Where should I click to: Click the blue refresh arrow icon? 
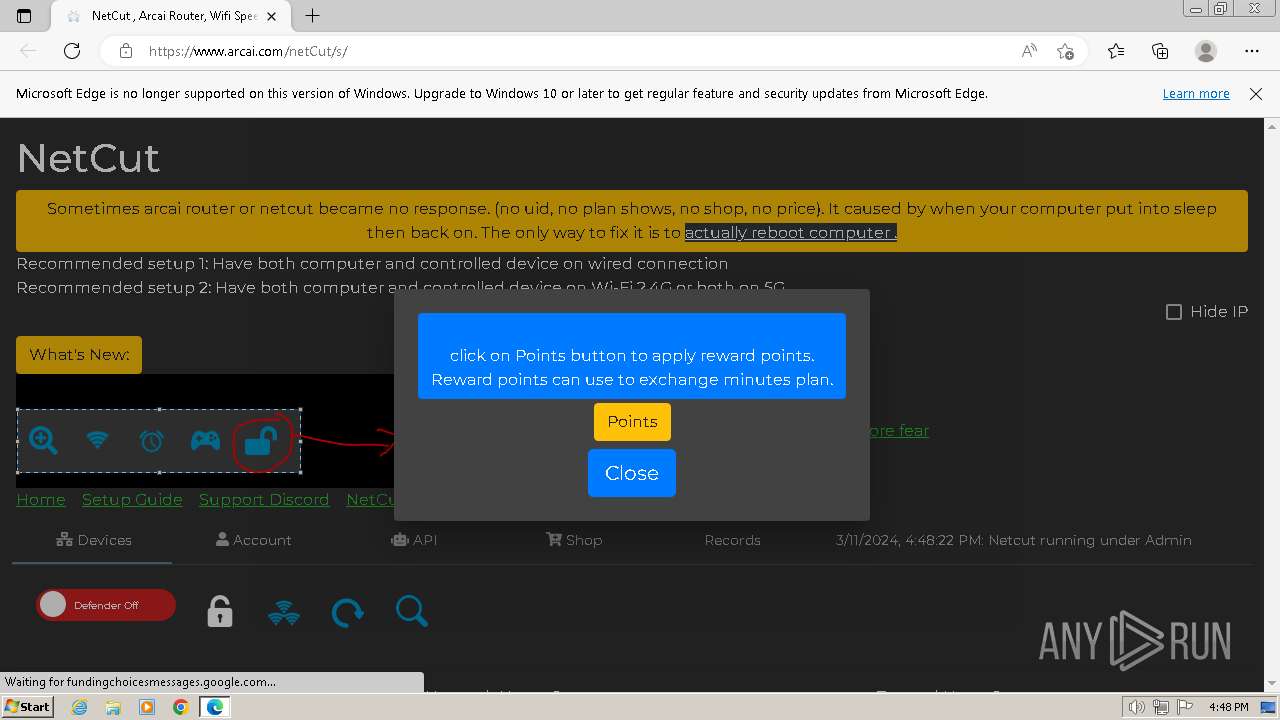(348, 612)
